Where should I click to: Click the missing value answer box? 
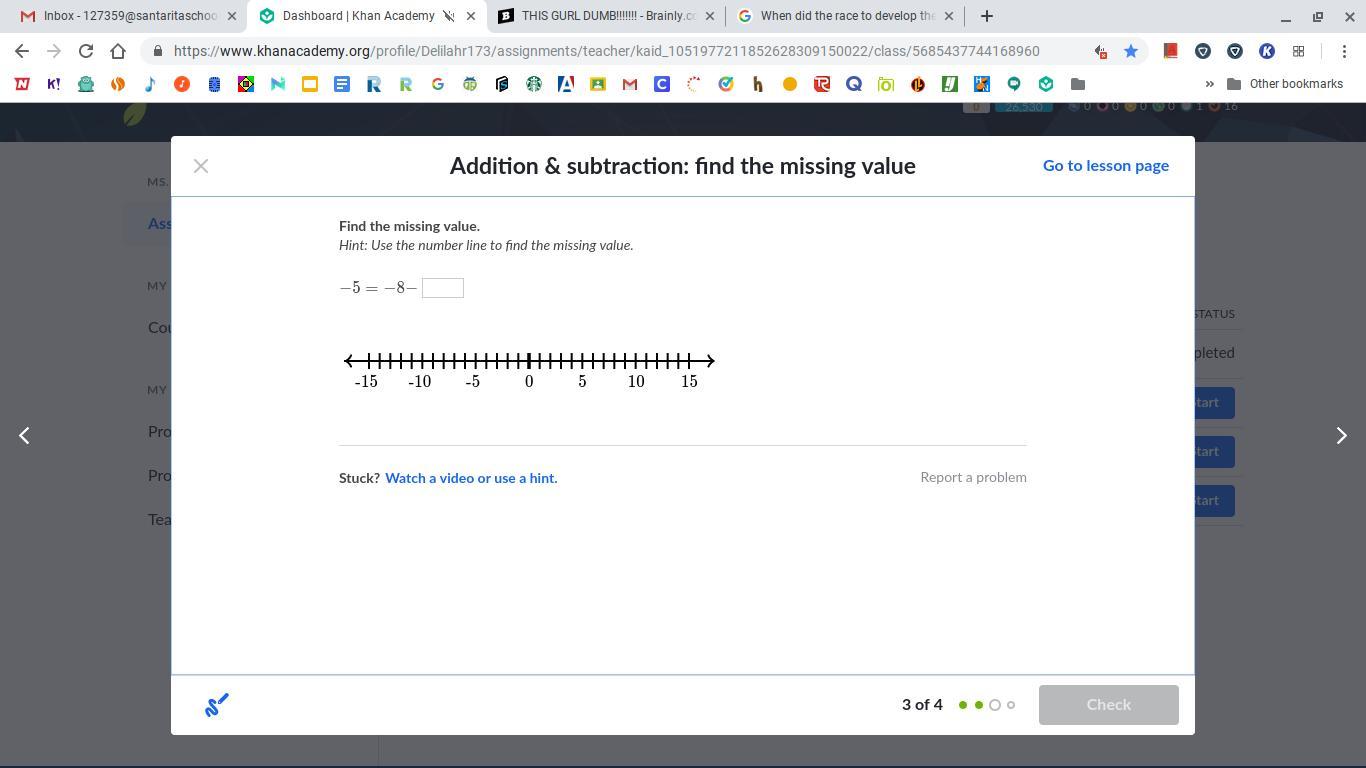pos(443,288)
